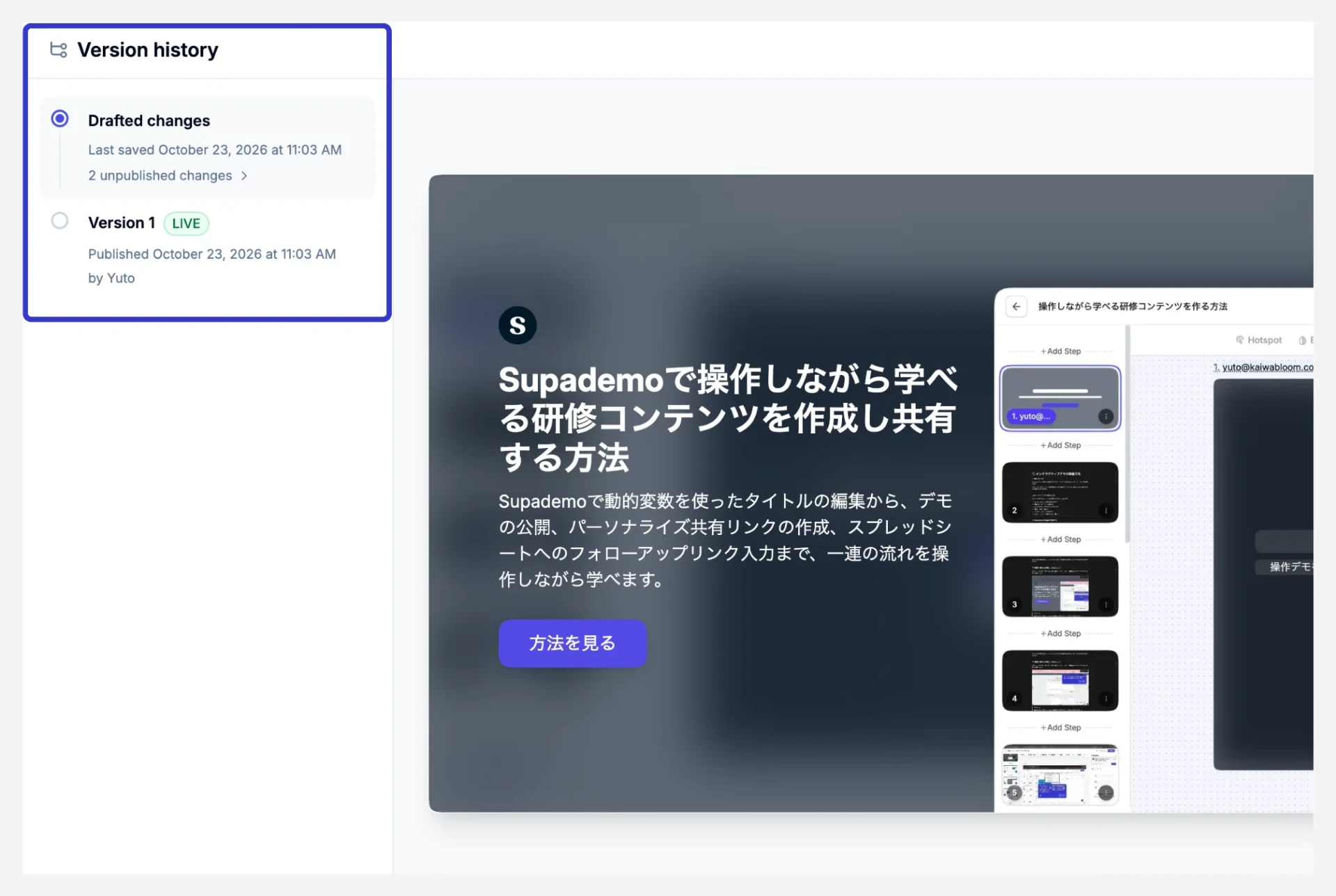Click the Version history branch icon
The width and height of the screenshot is (1336, 896).
pos(58,49)
